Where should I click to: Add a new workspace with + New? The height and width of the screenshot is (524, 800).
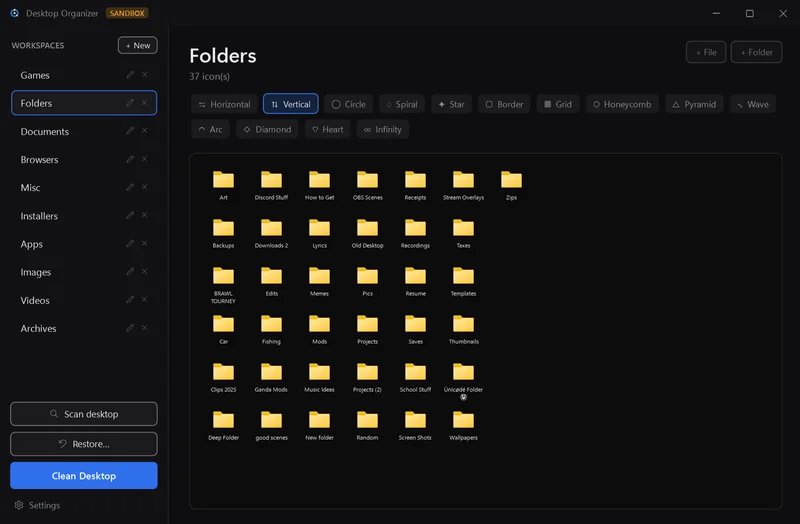[138, 45]
